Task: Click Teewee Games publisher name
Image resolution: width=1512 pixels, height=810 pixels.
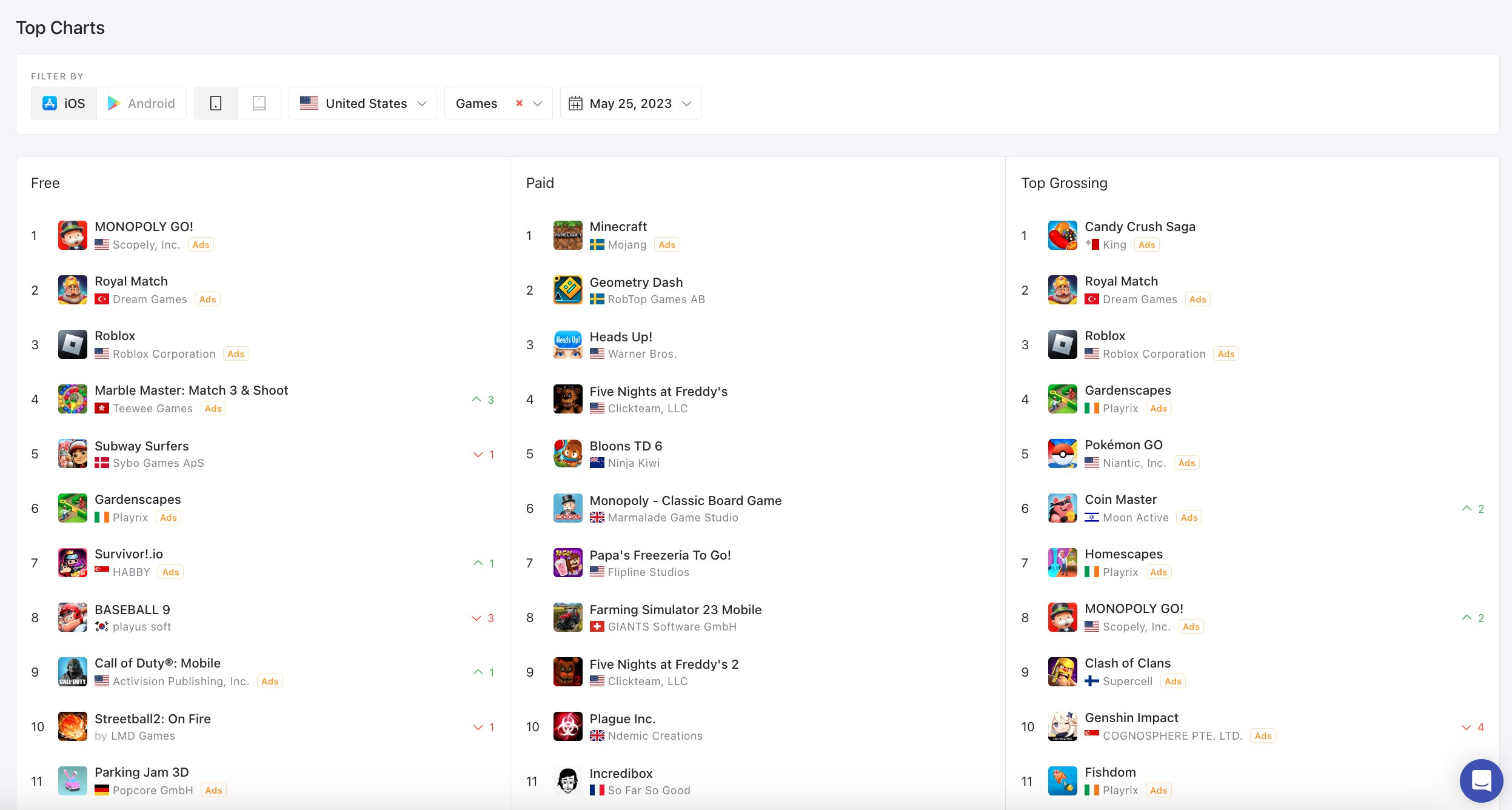Action: point(153,408)
